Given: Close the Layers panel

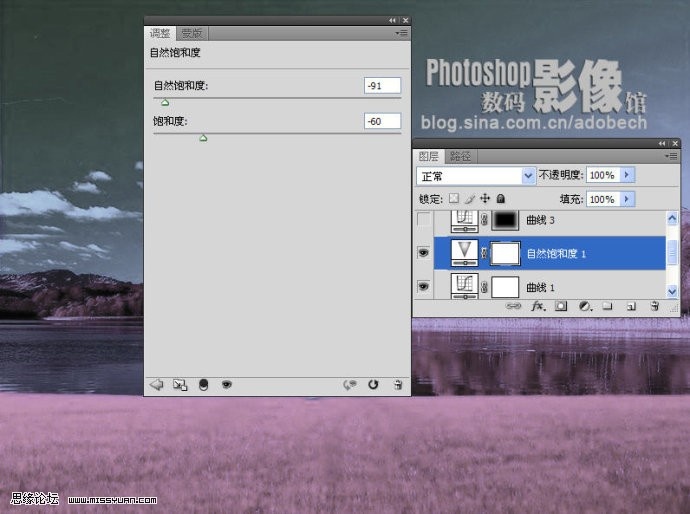Looking at the screenshot, I should [x=675, y=143].
